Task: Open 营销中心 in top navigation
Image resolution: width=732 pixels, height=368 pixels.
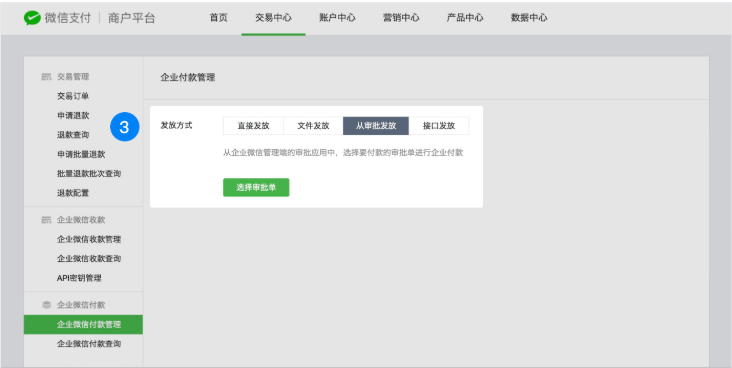Action: click(x=401, y=18)
